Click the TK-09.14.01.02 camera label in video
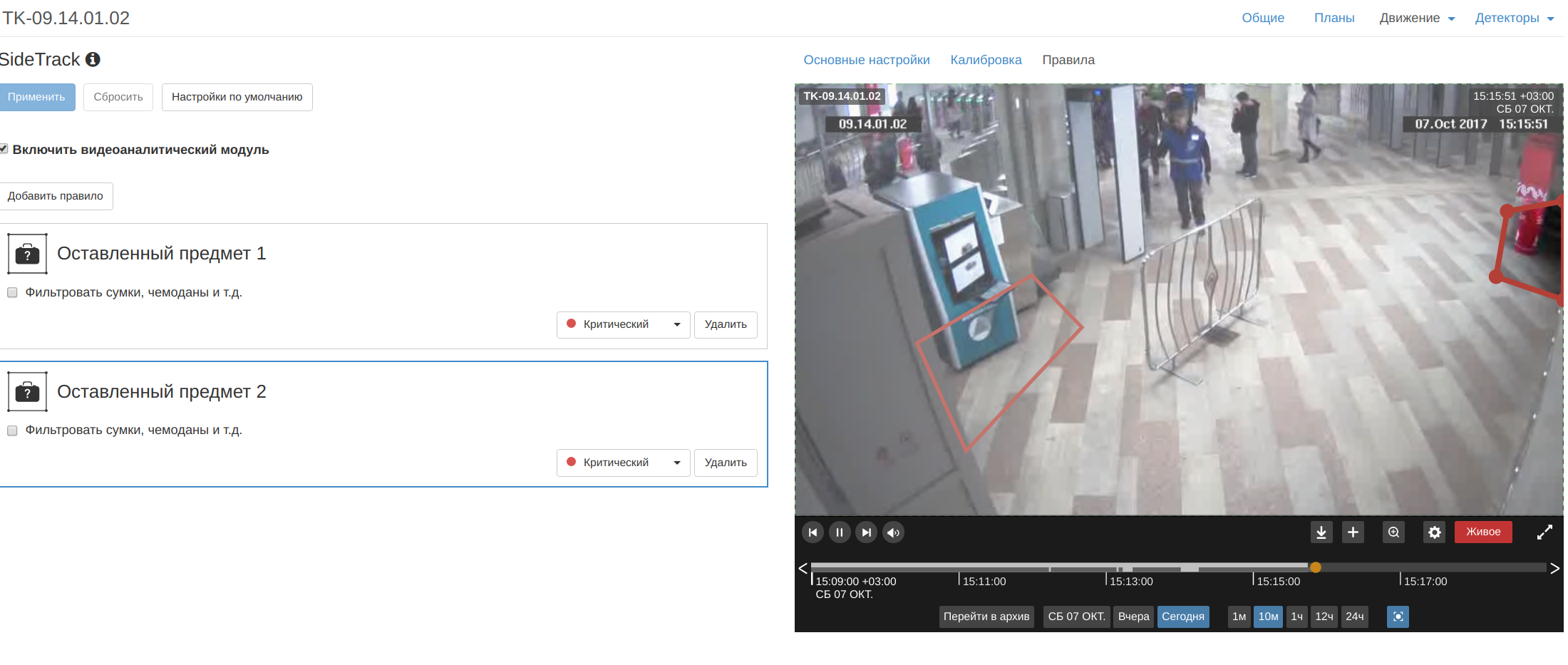Screen dimensions: 1568x665 [842, 96]
